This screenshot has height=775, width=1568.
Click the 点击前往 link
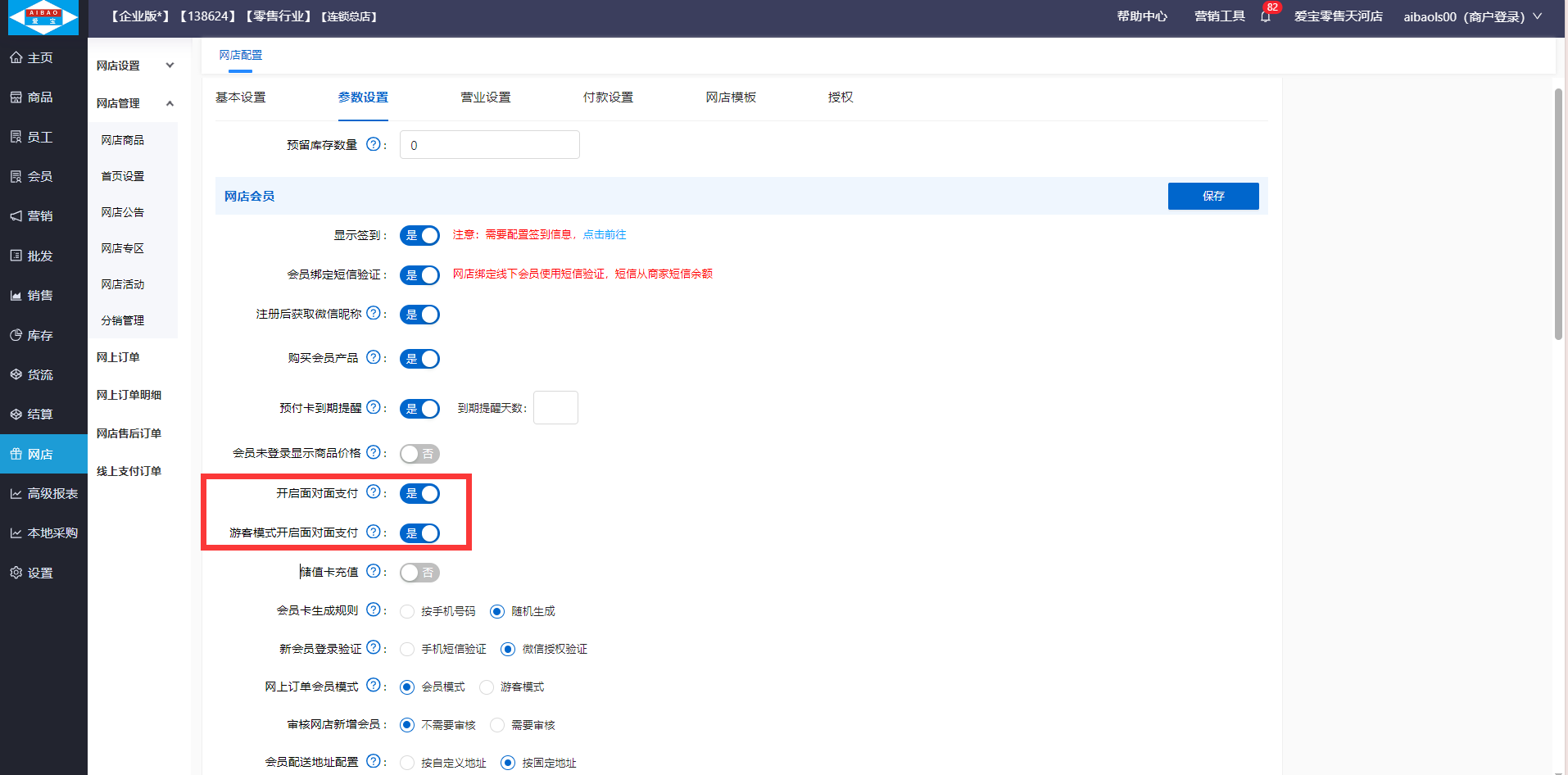click(605, 234)
